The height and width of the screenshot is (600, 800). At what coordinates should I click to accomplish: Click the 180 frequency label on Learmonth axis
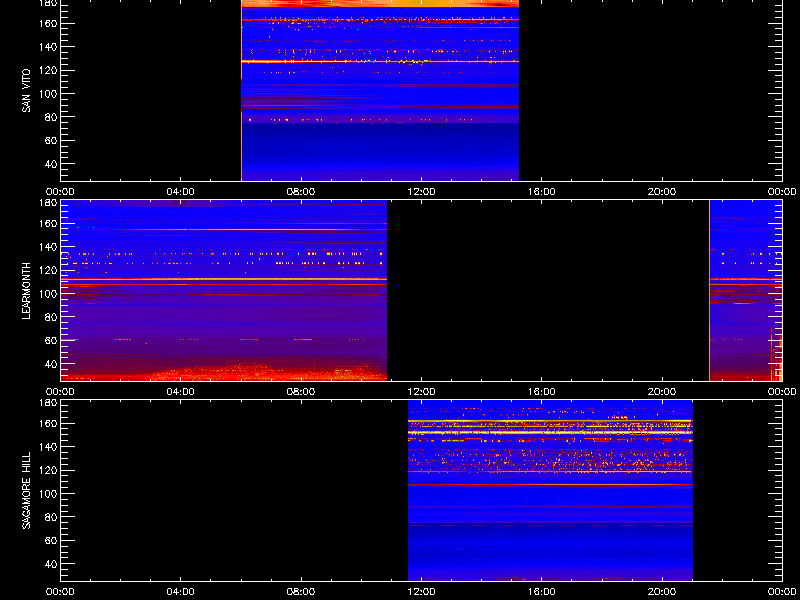tap(47, 202)
